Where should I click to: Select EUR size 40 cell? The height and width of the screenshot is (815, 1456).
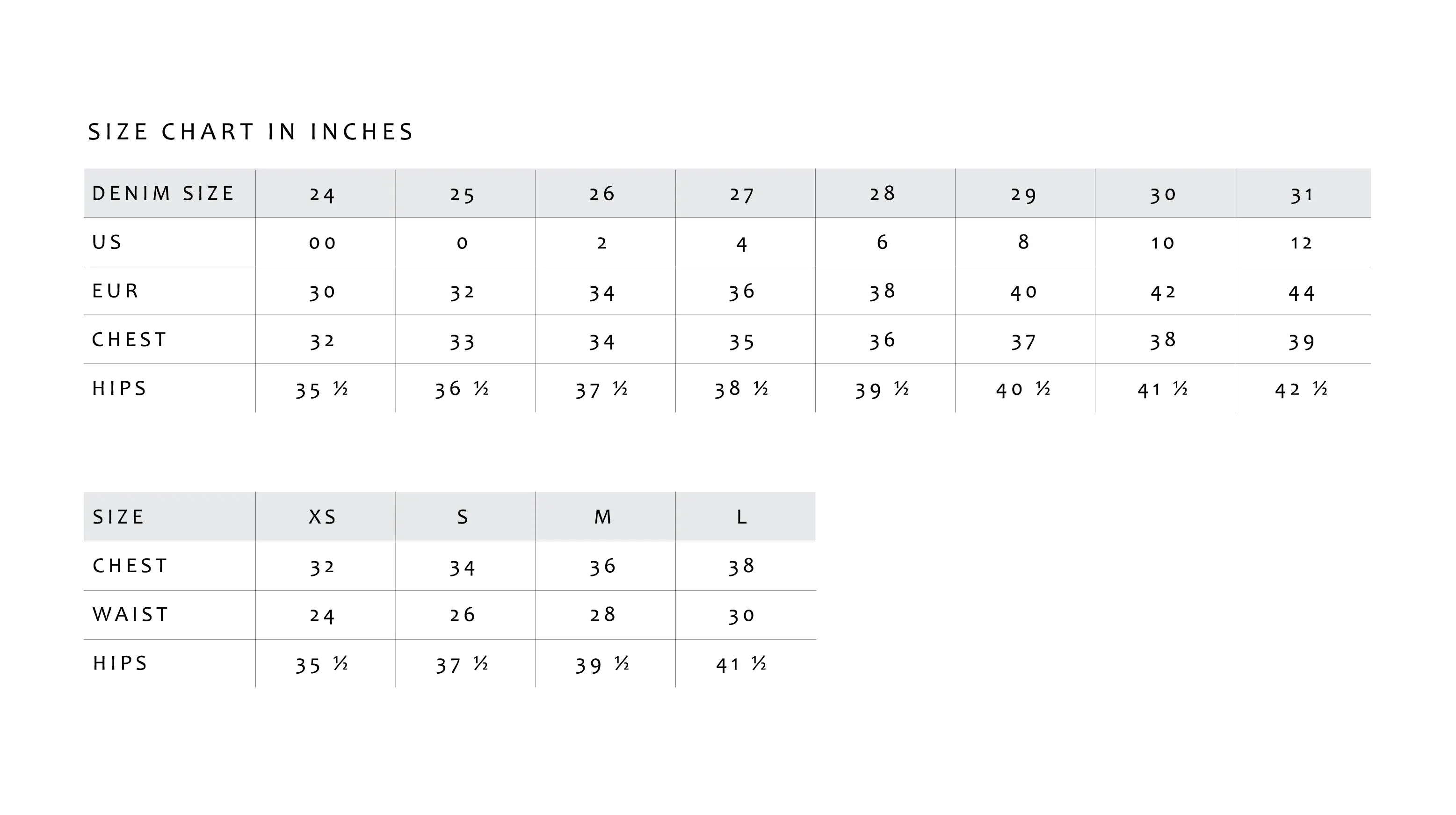(1025, 291)
